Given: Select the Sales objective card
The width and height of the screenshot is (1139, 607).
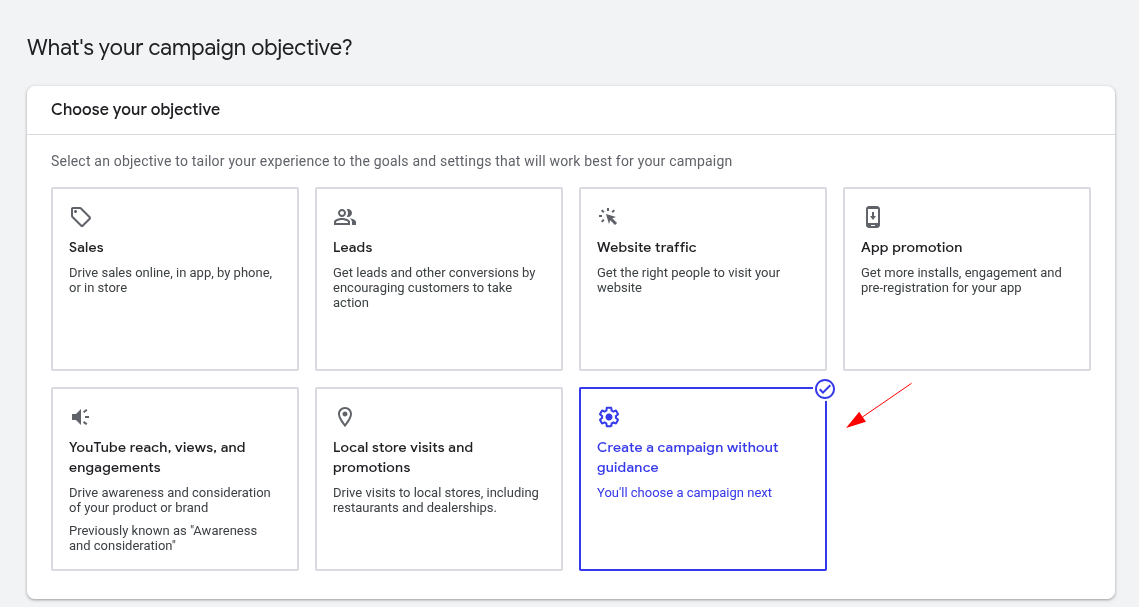Looking at the screenshot, I should (175, 279).
